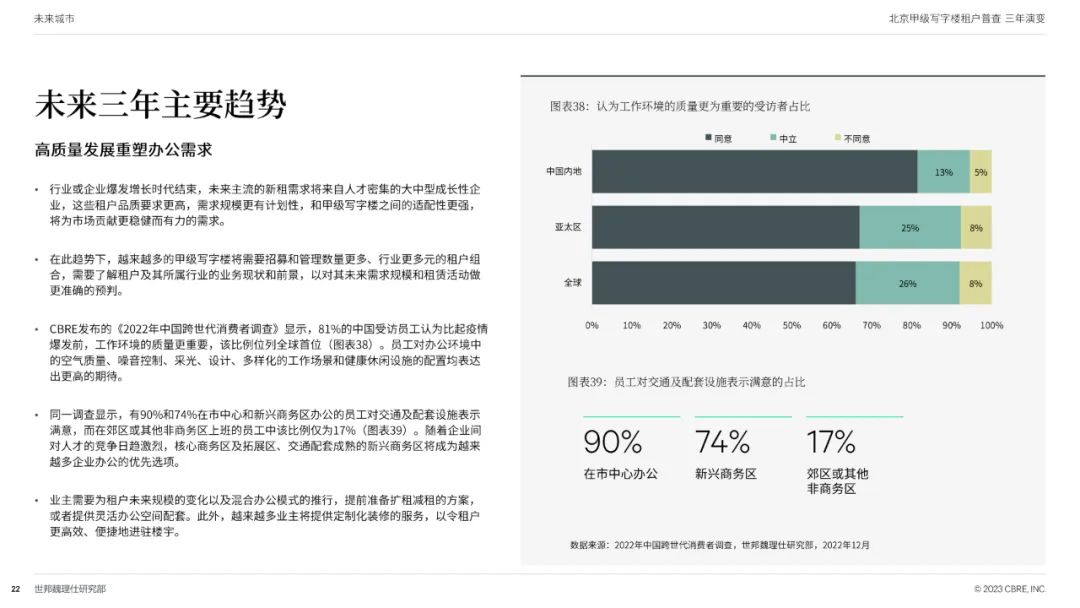Image resolution: width=1080 pixels, height=608 pixels.
Task: Select the 13% neutral segment for 中国内地
Action: [943, 171]
